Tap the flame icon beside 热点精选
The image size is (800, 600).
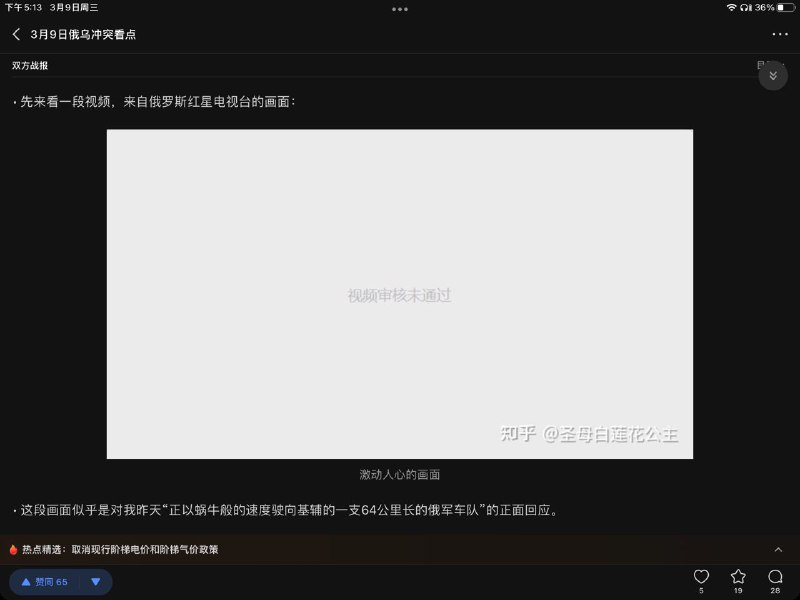(12, 549)
